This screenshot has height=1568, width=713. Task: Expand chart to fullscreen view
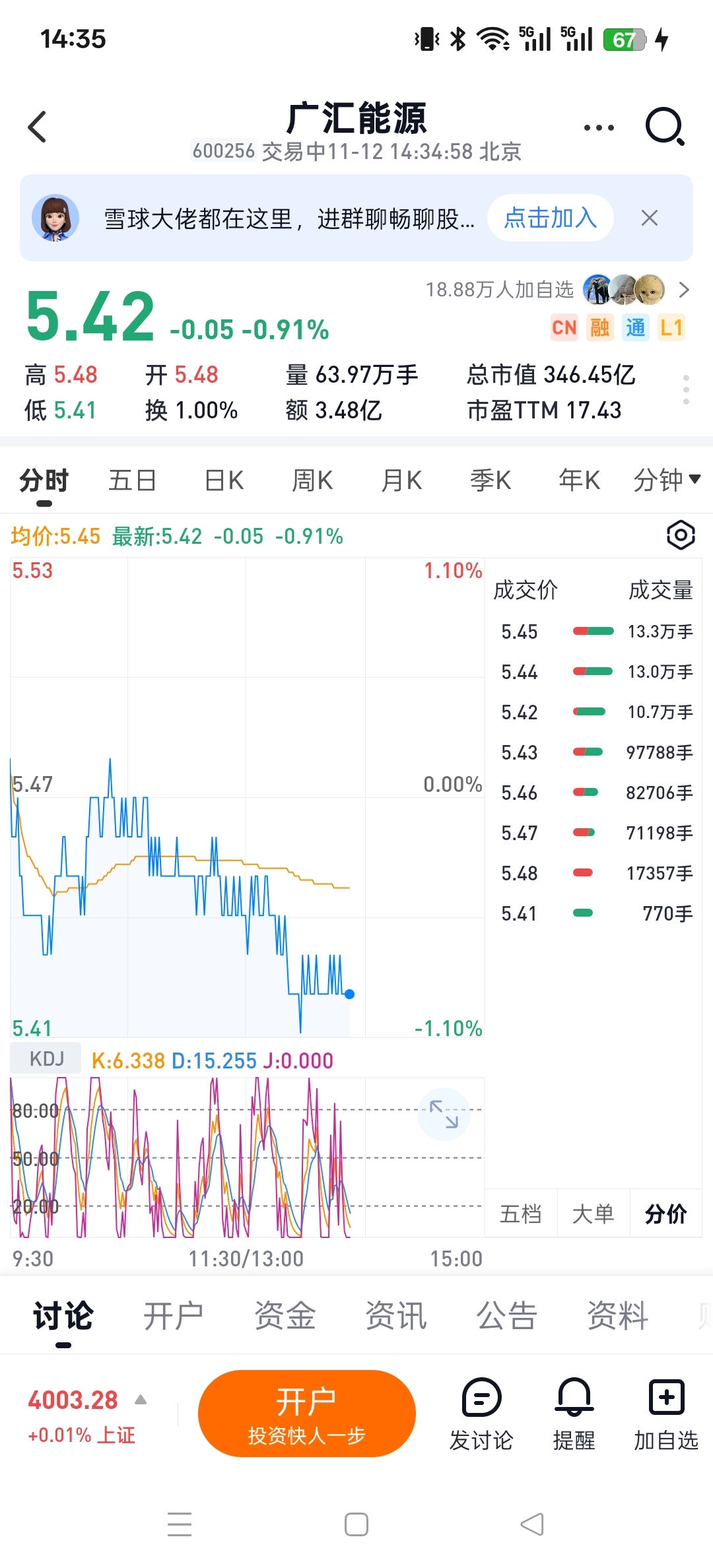[444, 1114]
